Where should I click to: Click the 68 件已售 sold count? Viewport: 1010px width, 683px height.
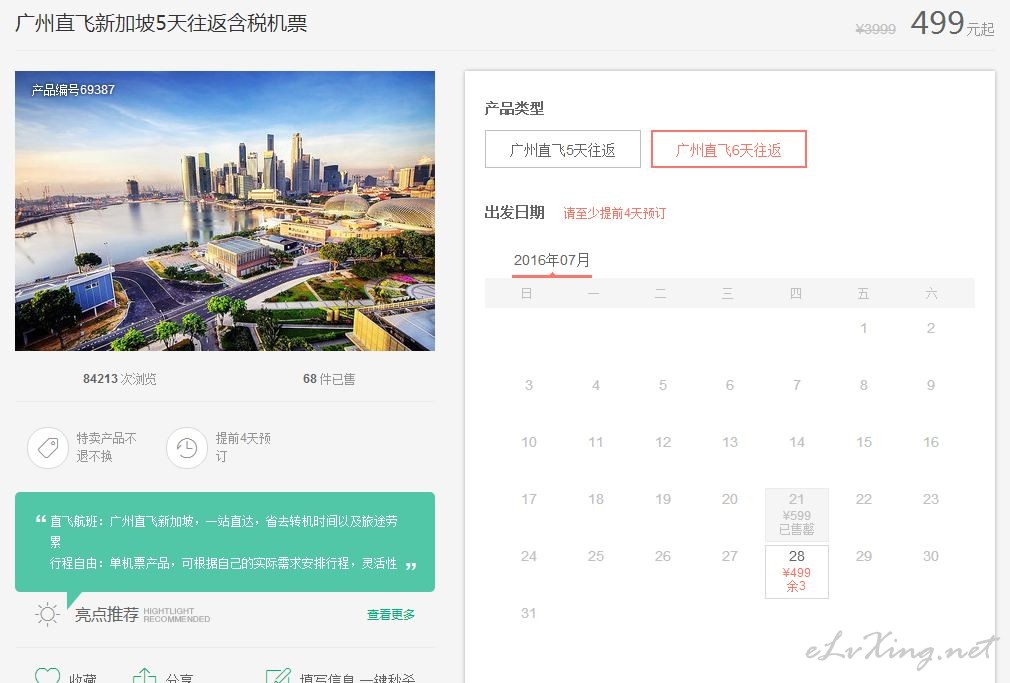(x=329, y=379)
